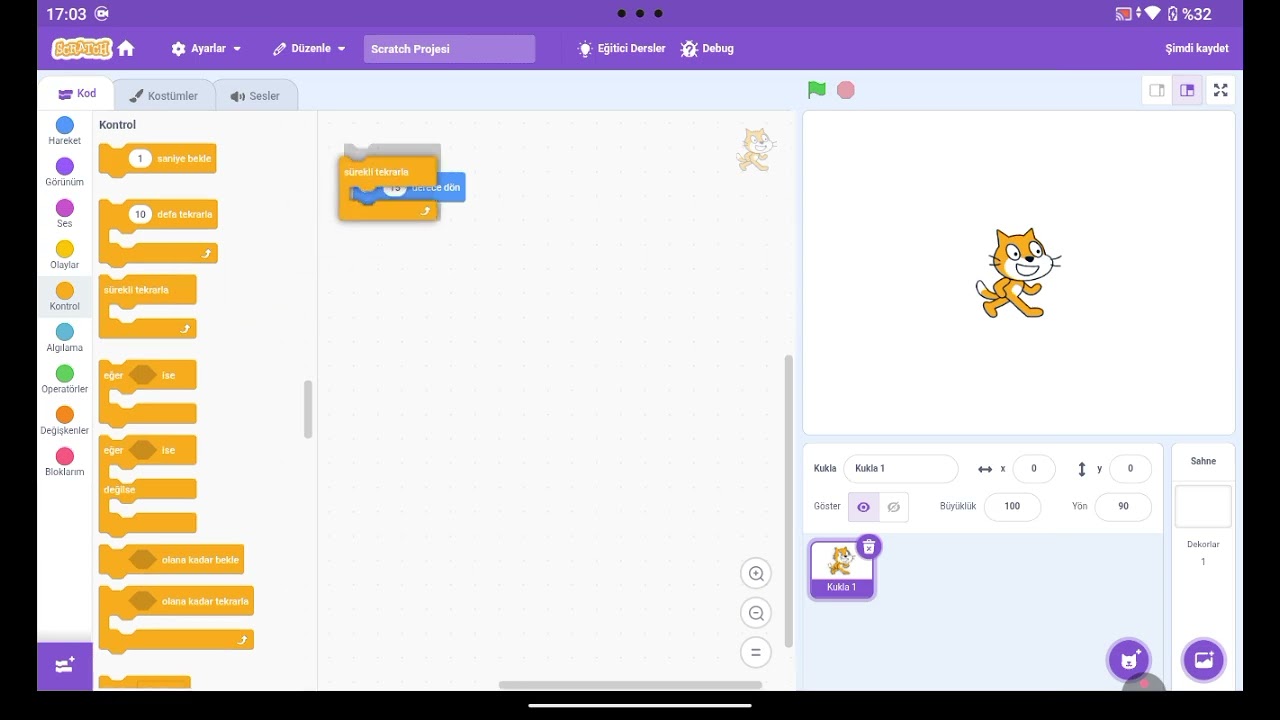
Task: Click the Büyüklük size field
Action: (1012, 506)
